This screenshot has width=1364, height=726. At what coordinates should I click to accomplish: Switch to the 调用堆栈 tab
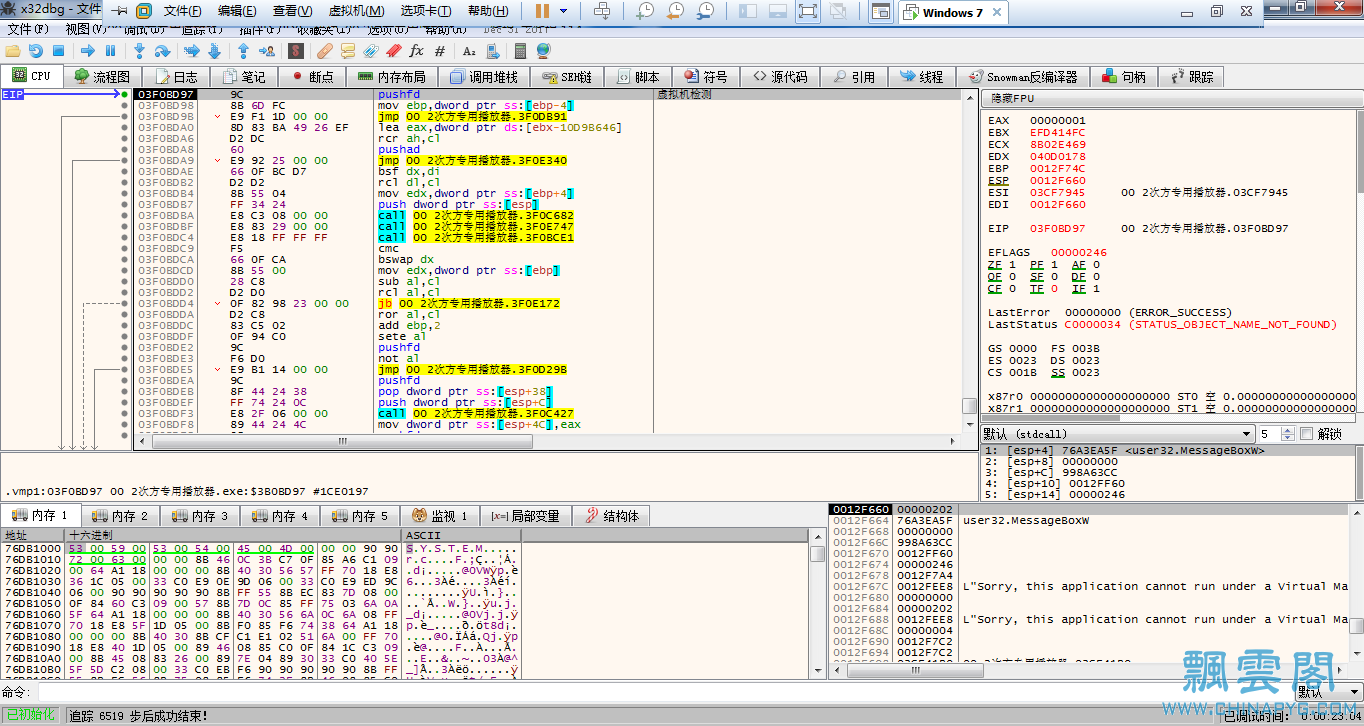(484, 77)
